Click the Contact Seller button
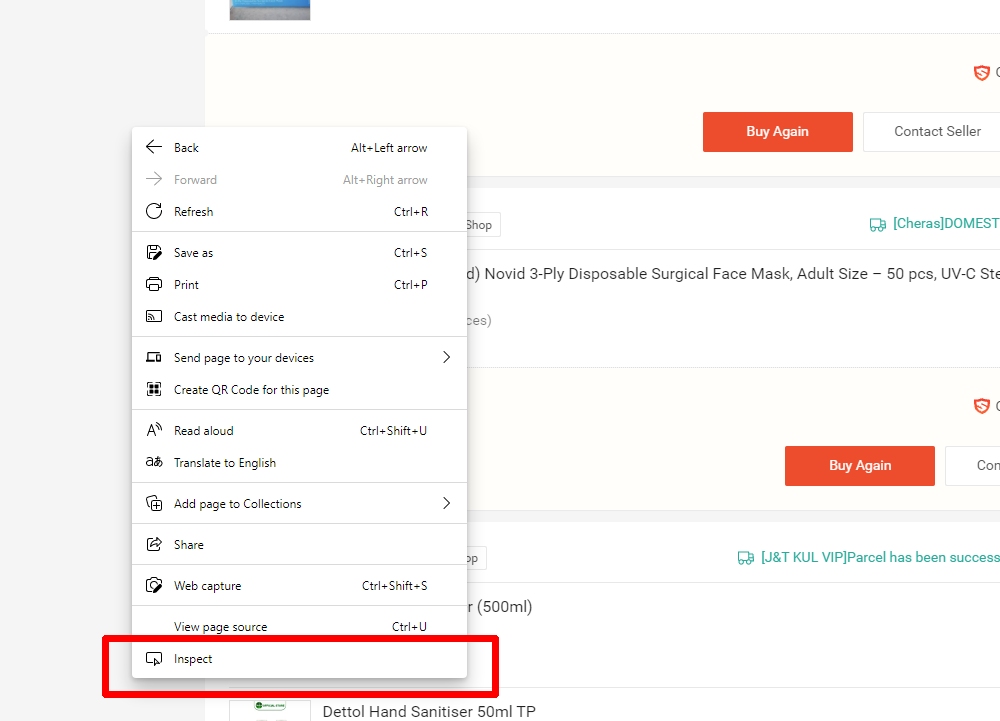 tap(936, 132)
